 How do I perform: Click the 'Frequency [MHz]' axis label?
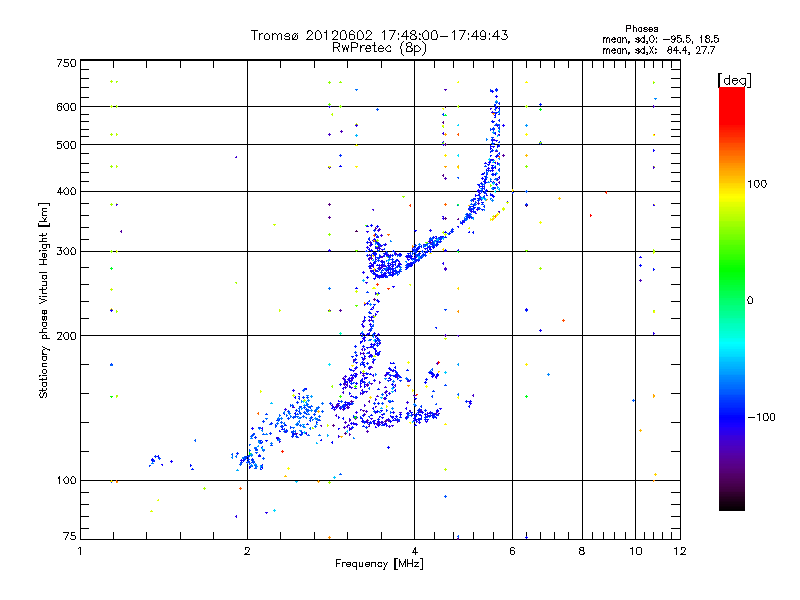click(x=379, y=564)
